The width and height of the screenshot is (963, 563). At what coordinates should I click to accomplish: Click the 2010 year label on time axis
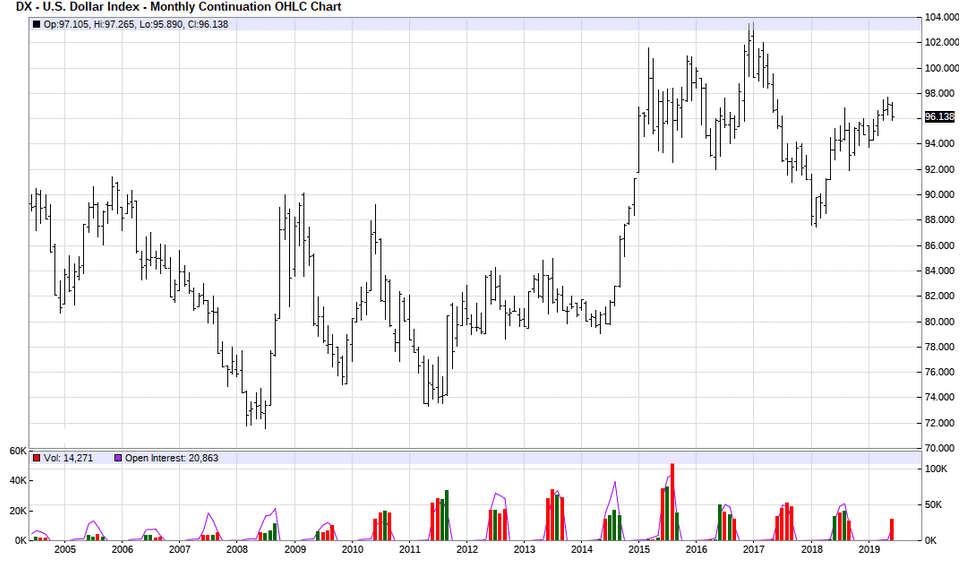[352, 549]
